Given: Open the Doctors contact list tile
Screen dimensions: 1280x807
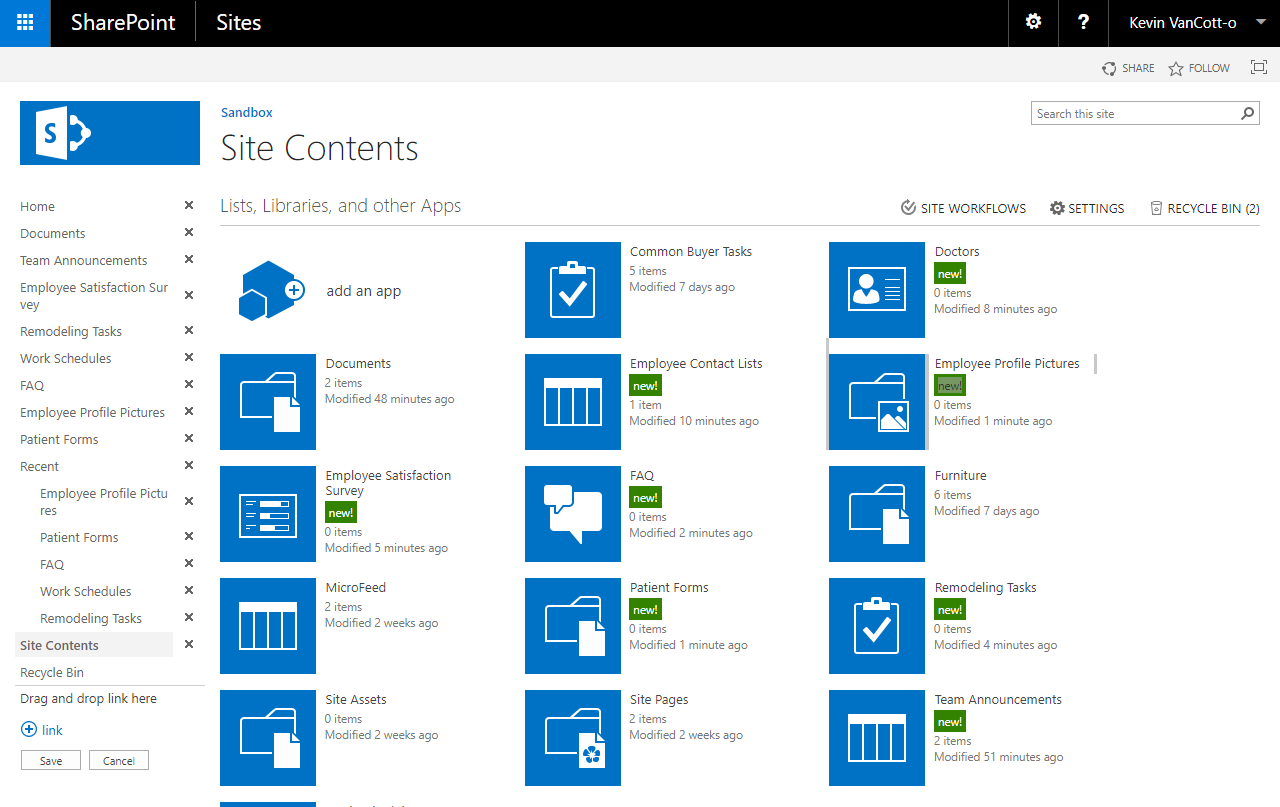Looking at the screenshot, I should click(877, 290).
